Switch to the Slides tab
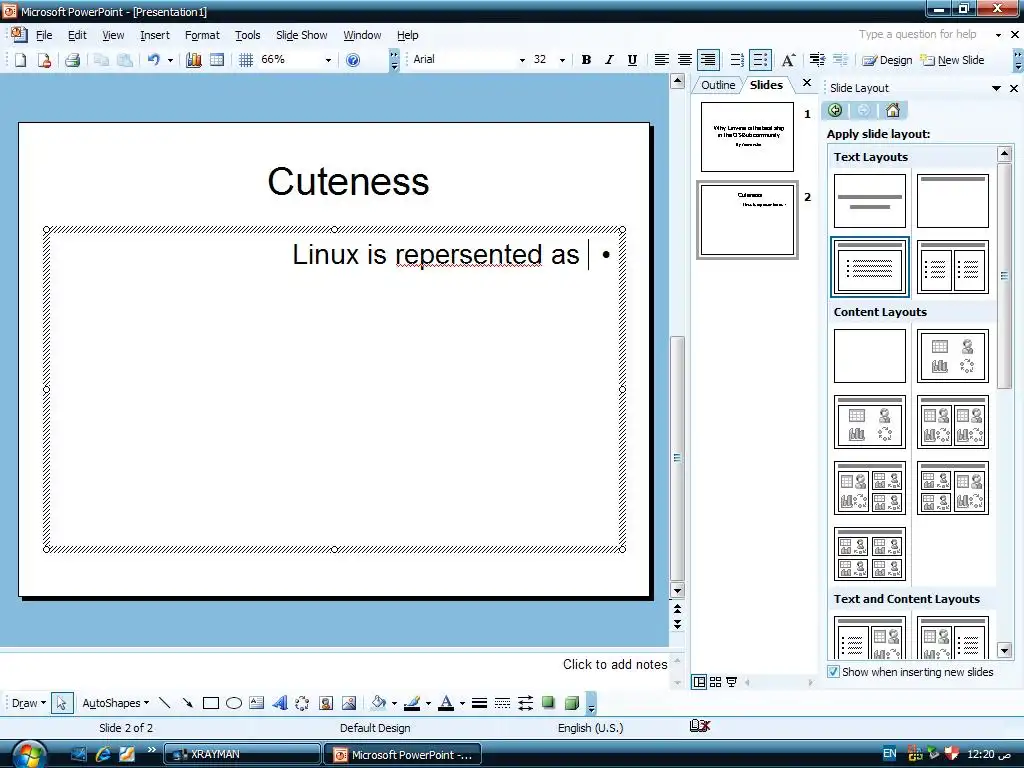The height and width of the screenshot is (768, 1024). (766, 85)
